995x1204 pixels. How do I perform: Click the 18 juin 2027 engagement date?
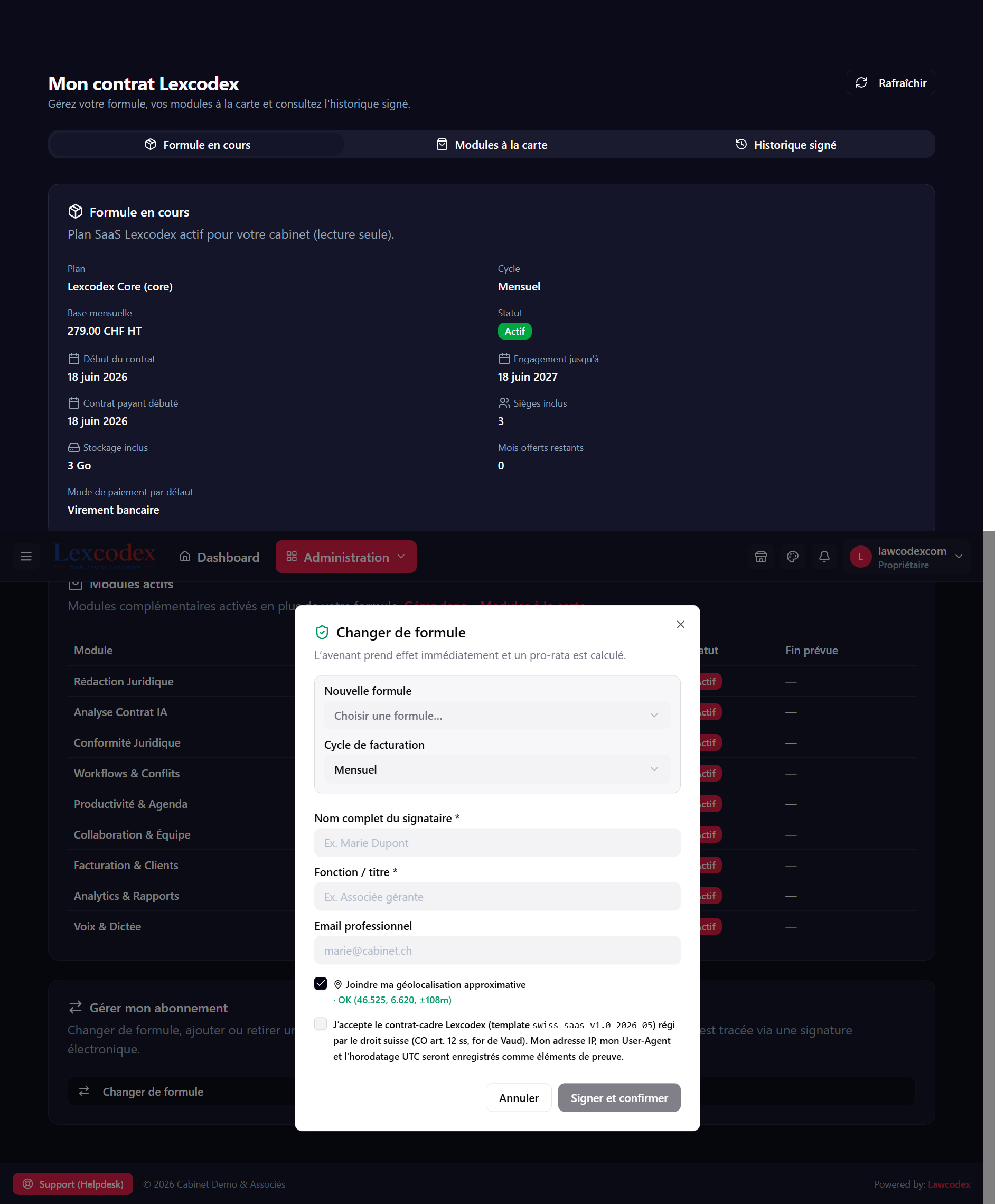point(527,377)
